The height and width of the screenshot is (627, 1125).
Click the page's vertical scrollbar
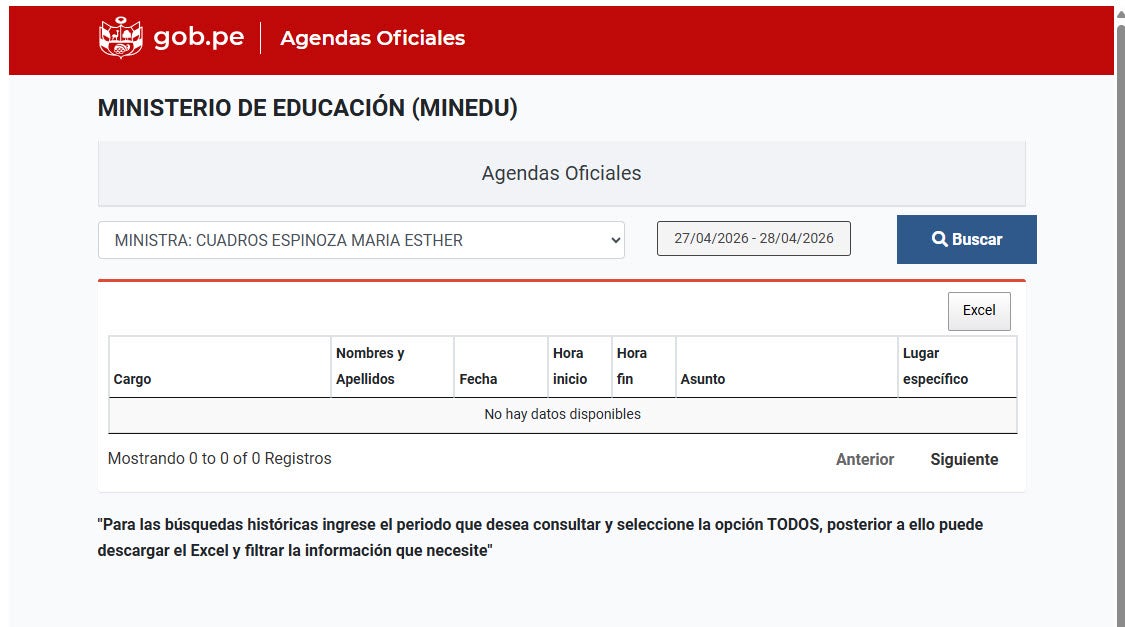point(1119,300)
